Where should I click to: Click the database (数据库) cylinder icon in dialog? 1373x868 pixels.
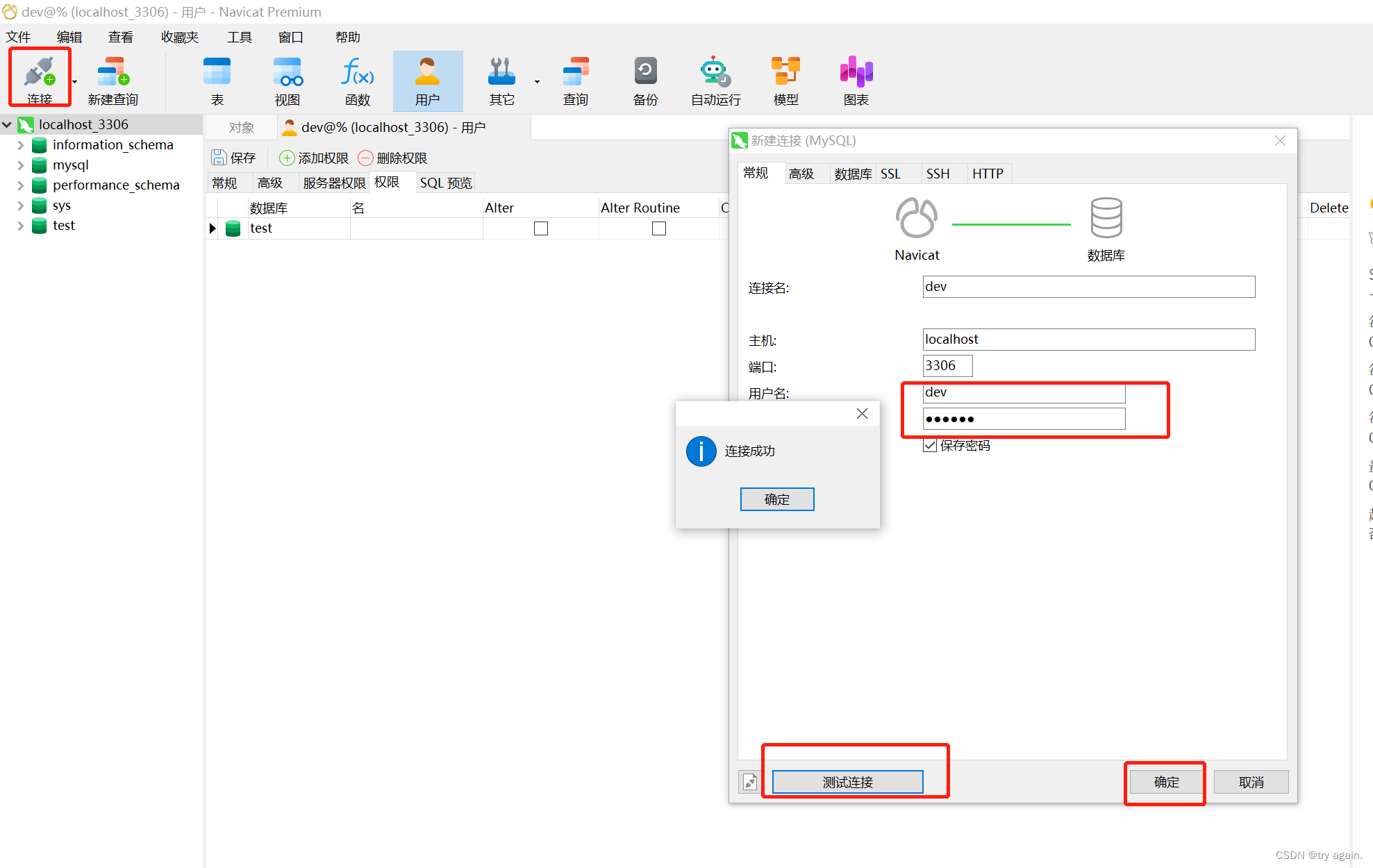(x=1106, y=218)
